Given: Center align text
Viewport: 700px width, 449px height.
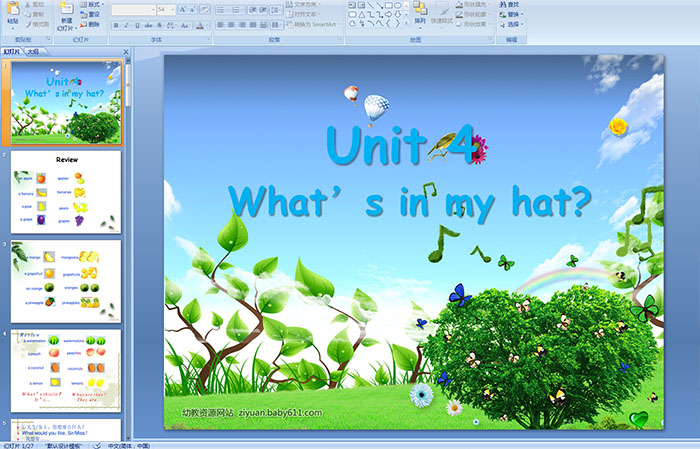Looking at the screenshot, I should [231, 25].
